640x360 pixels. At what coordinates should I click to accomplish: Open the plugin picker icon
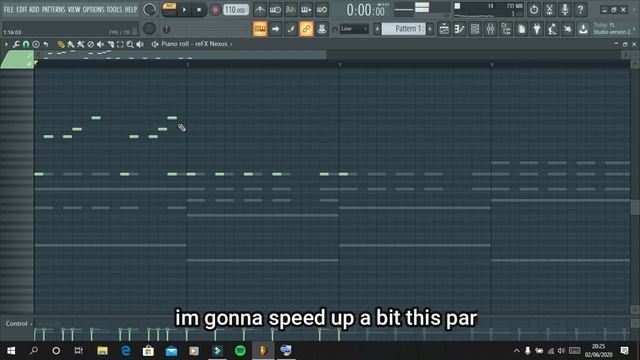537,29
